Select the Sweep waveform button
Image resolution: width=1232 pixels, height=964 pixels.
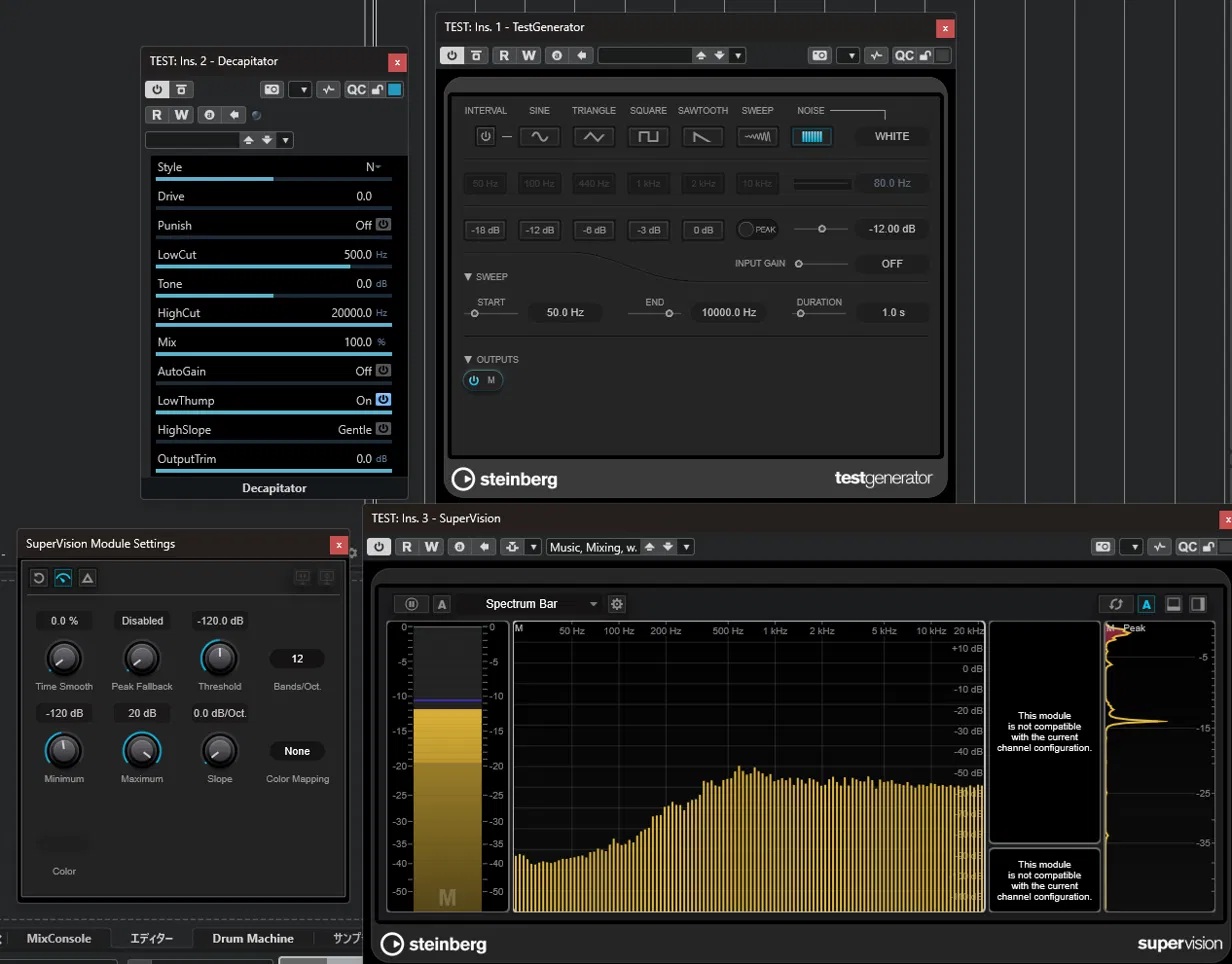[758, 136]
